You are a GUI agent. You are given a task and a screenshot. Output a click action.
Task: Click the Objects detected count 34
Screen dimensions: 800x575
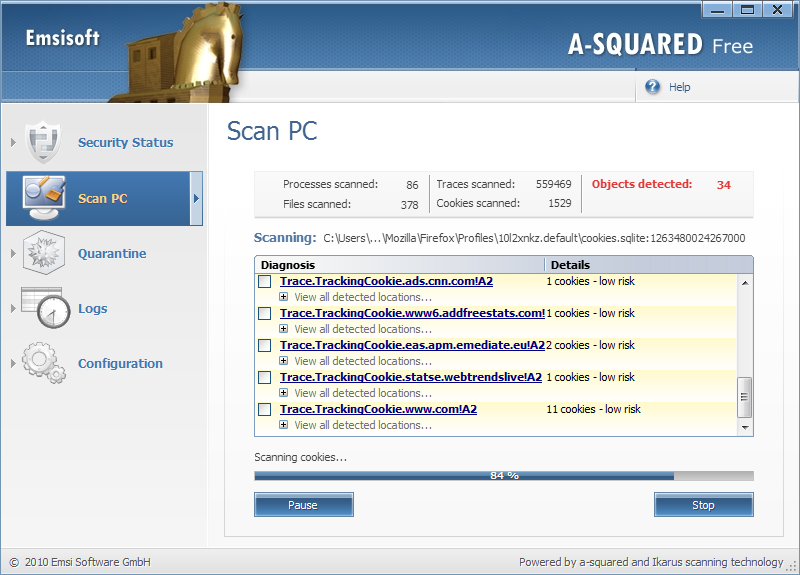[x=723, y=185]
